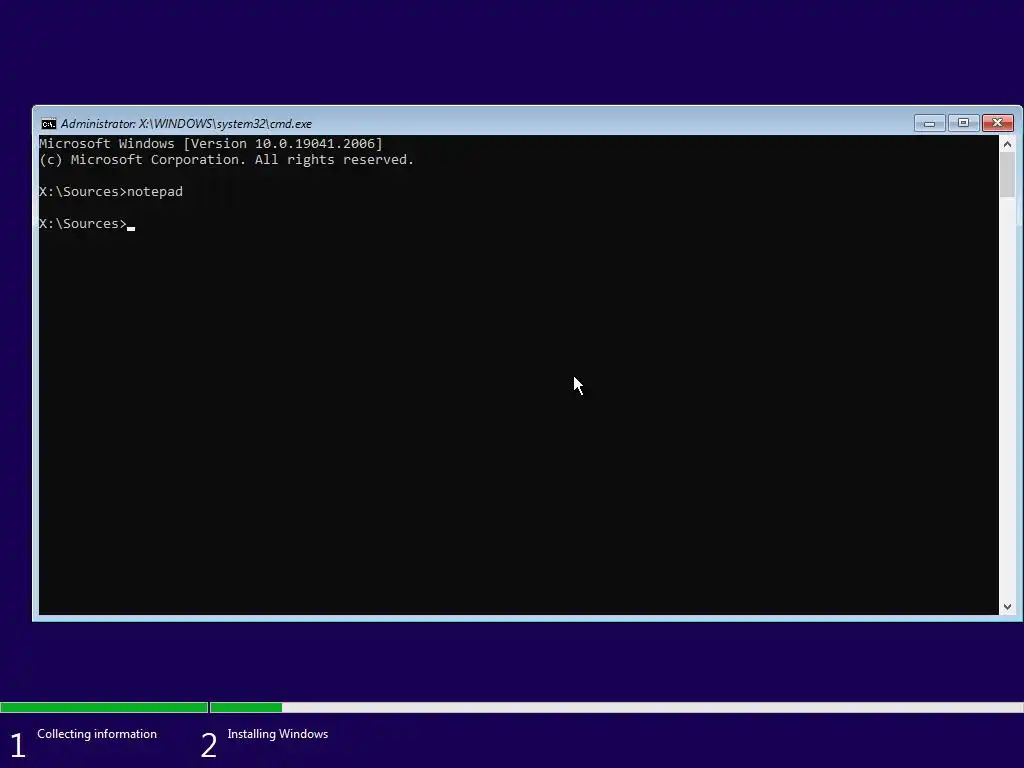Screen dimensions: 1024x768
Task: Click the 'Installing Windows' step label
Action: (278, 734)
